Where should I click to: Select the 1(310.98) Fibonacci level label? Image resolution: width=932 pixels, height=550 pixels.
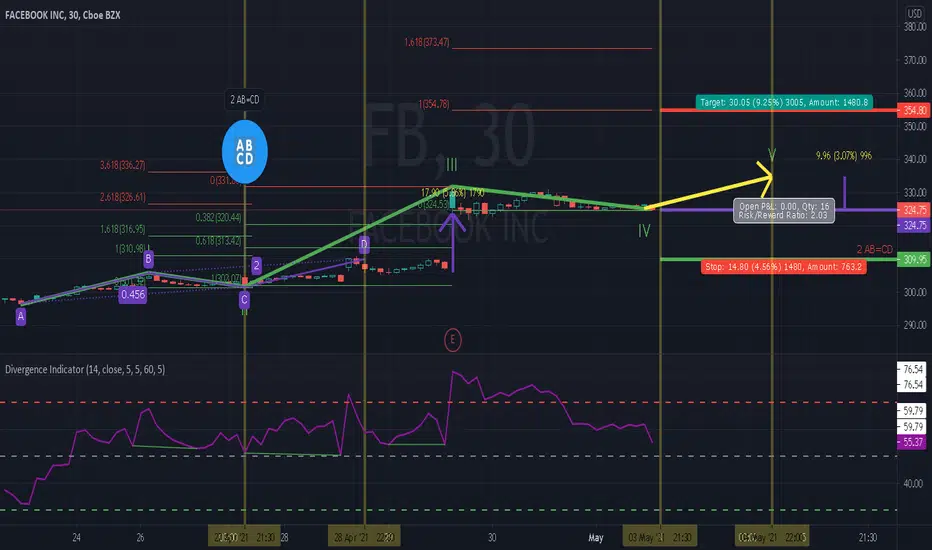[130, 249]
